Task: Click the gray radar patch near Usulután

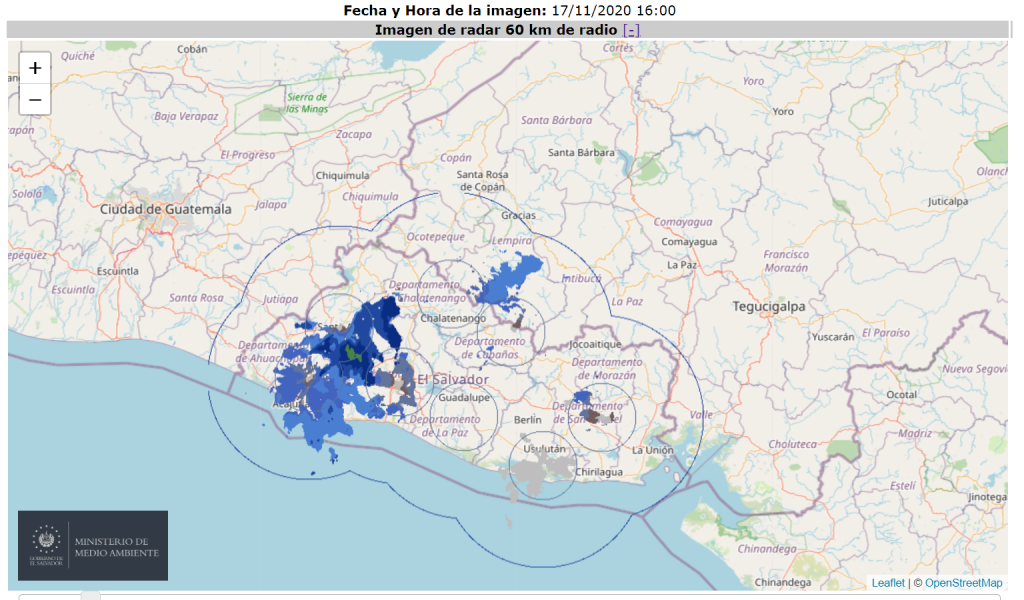Action: tap(543, 473)
